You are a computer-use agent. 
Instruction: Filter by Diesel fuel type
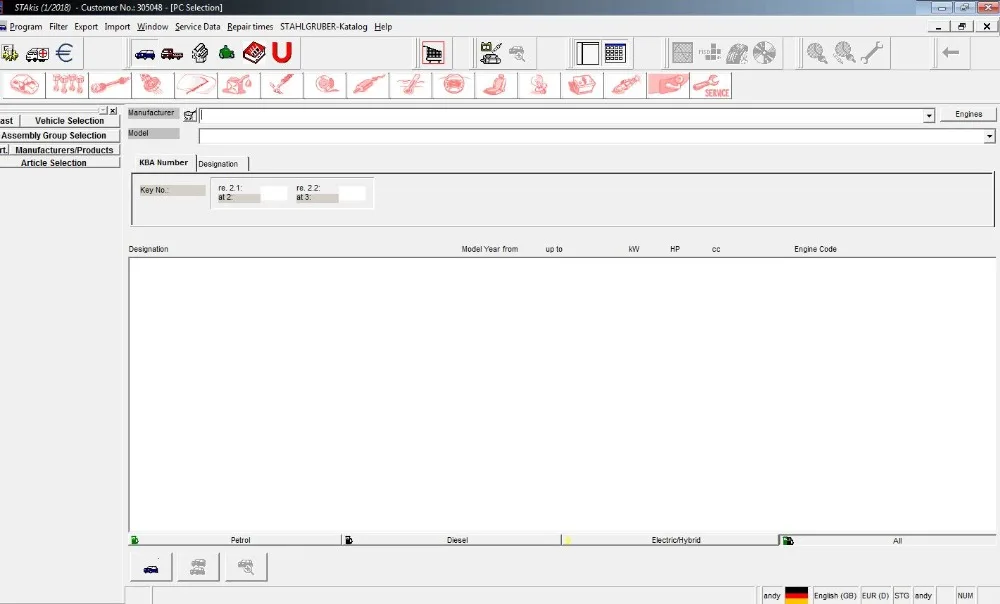pyautogui.click(x=452, y=540)
